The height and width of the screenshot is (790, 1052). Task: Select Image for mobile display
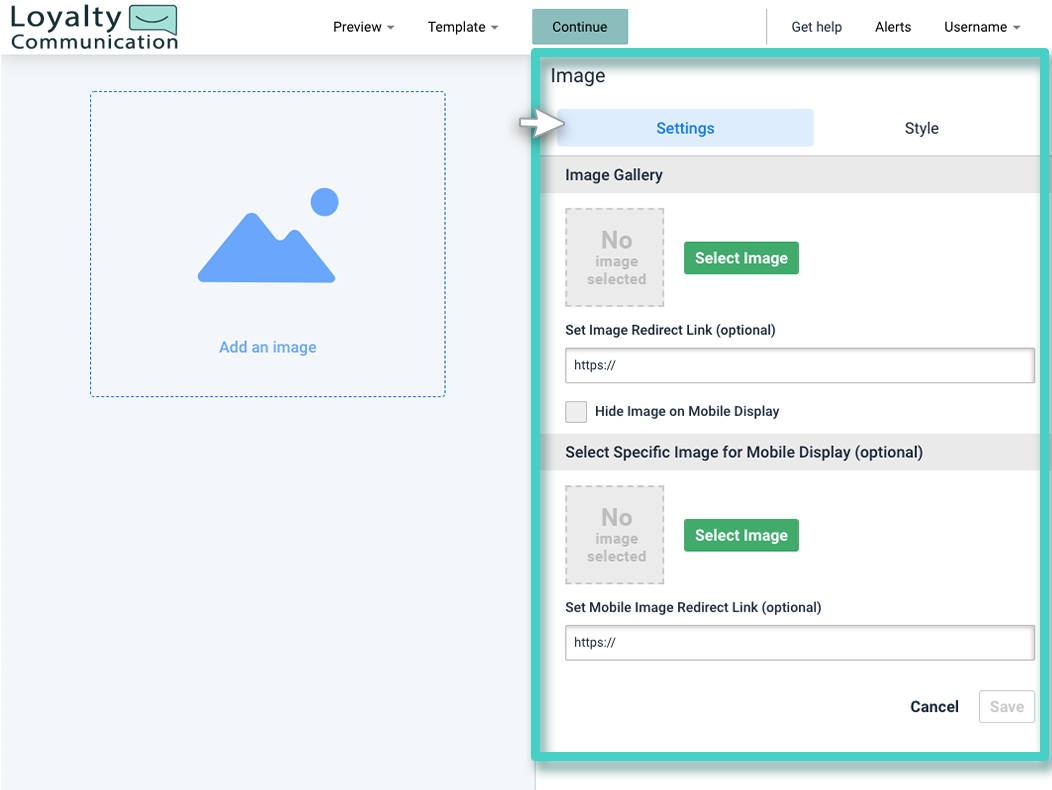coord(741,534)
